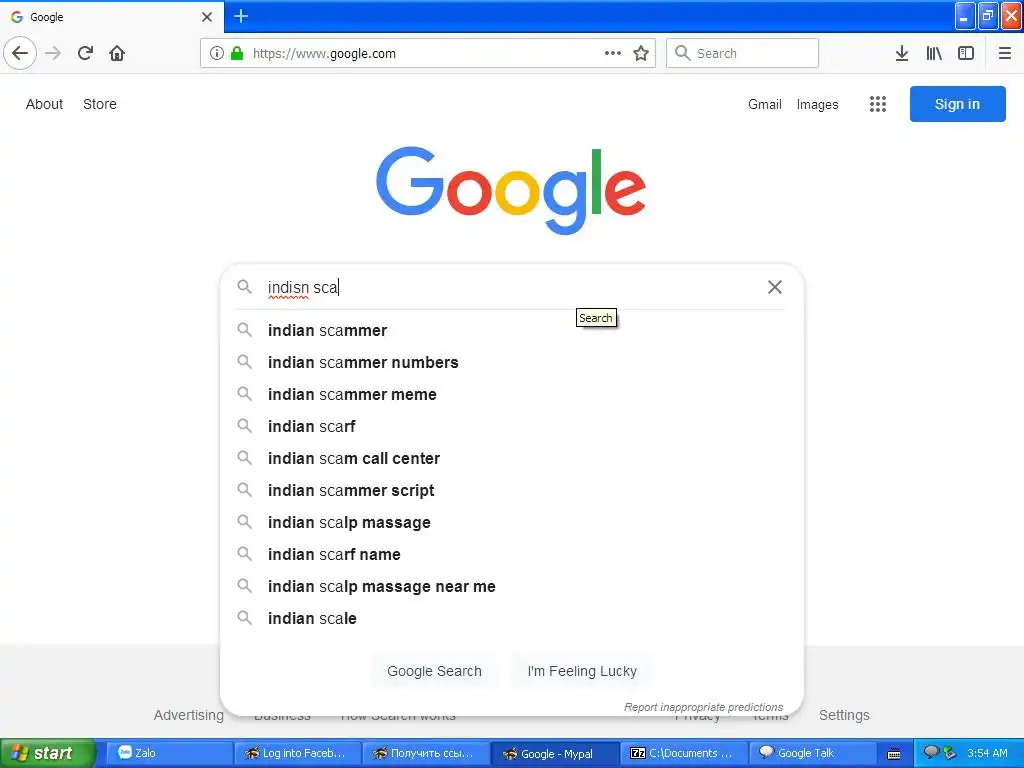Click the chat bubble system tray icon
Image resolution: width=1024 pixels, height=768 pixels.
[931, 752]
